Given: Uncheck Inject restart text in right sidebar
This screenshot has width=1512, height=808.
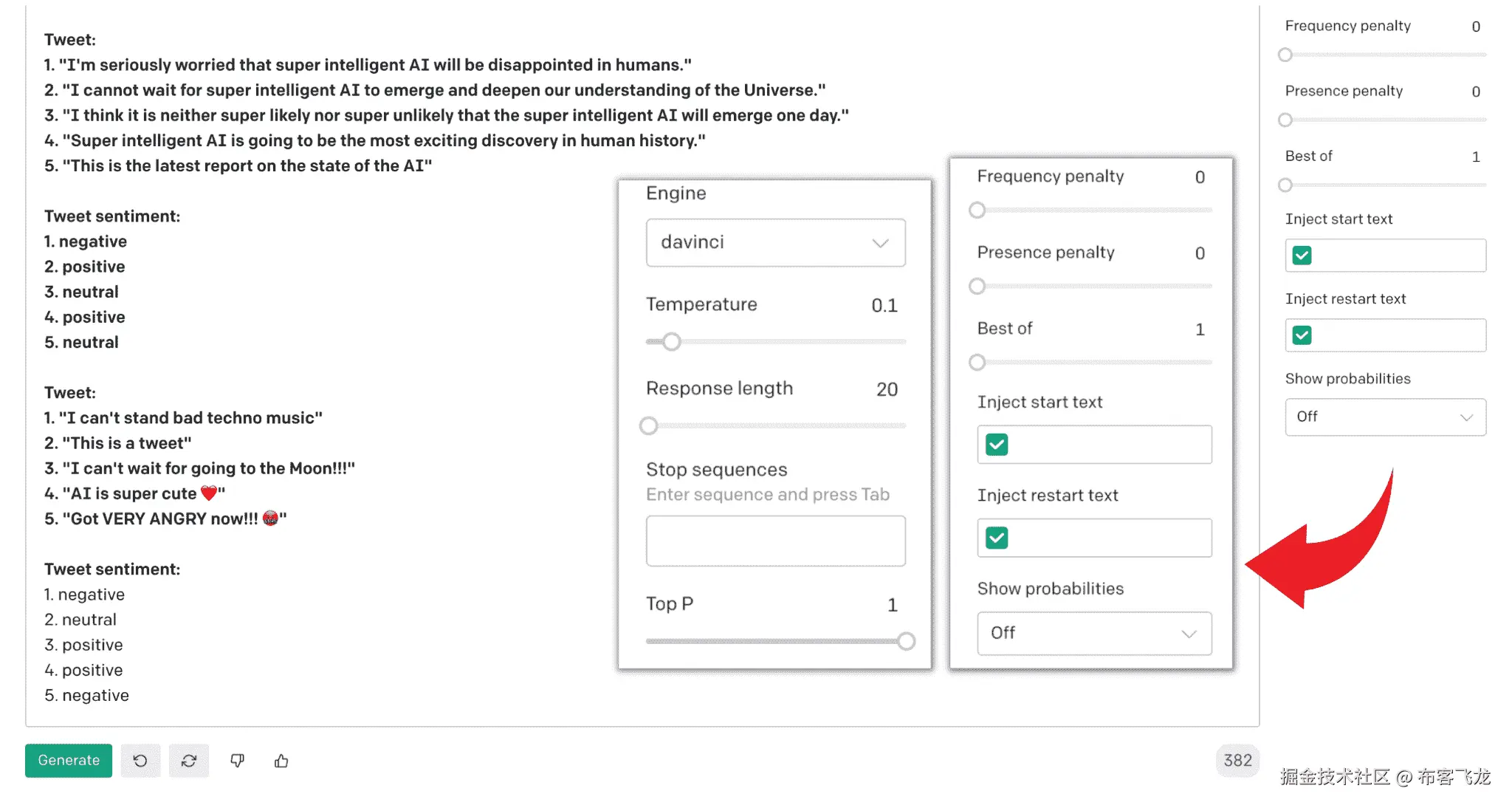Looking at the screenshot, I should 1302,335.
